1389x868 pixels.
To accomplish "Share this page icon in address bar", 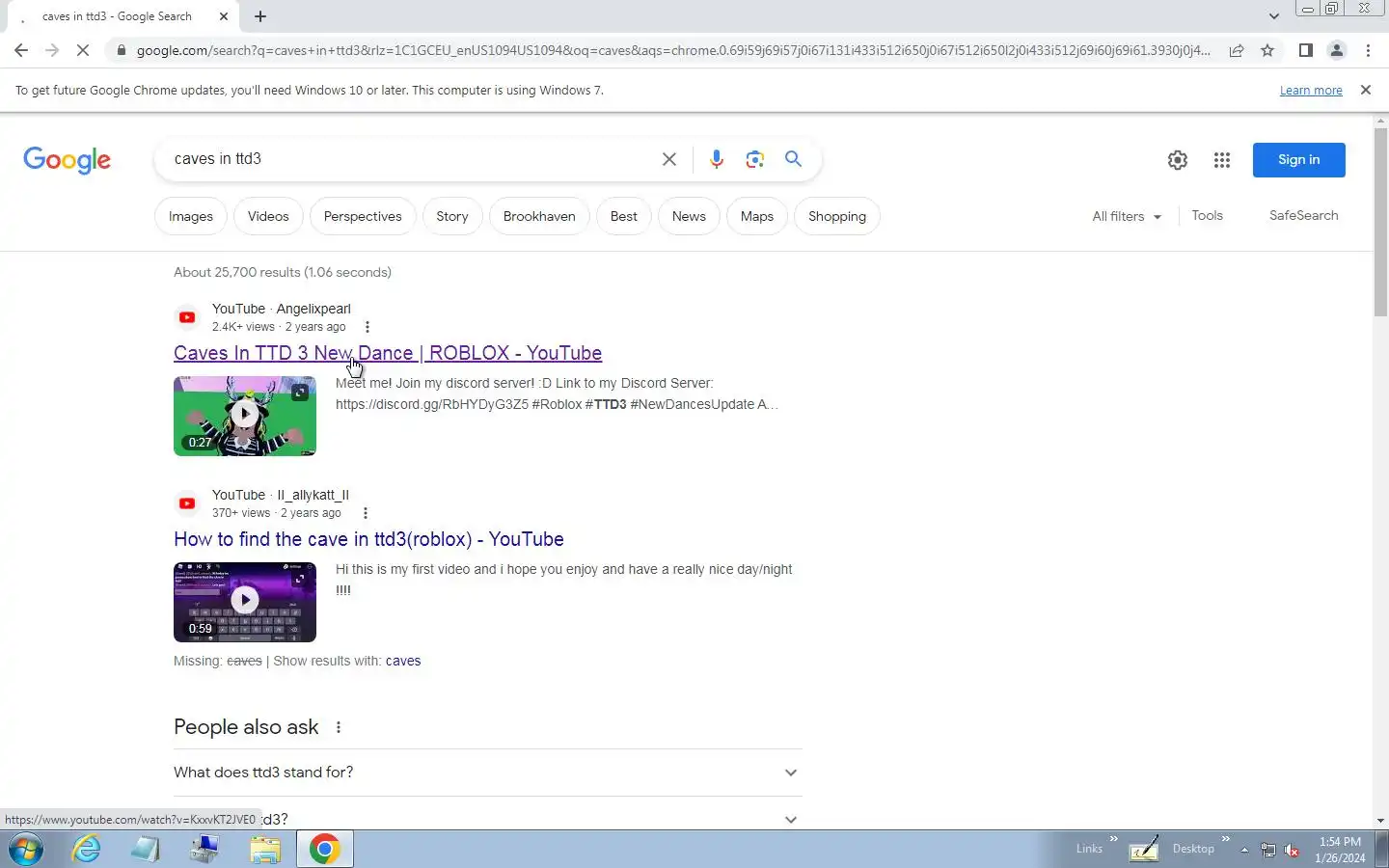I will pyautogui.click(x=1237, y=50).
